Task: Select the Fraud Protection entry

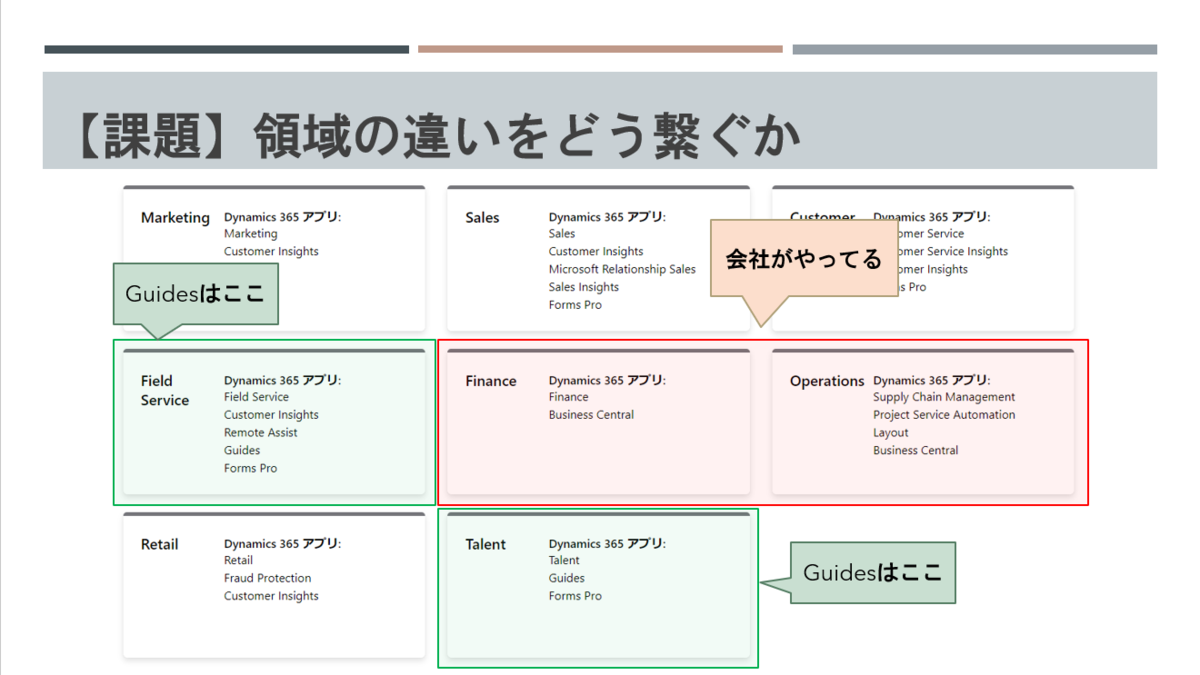Action: [268, 579]
